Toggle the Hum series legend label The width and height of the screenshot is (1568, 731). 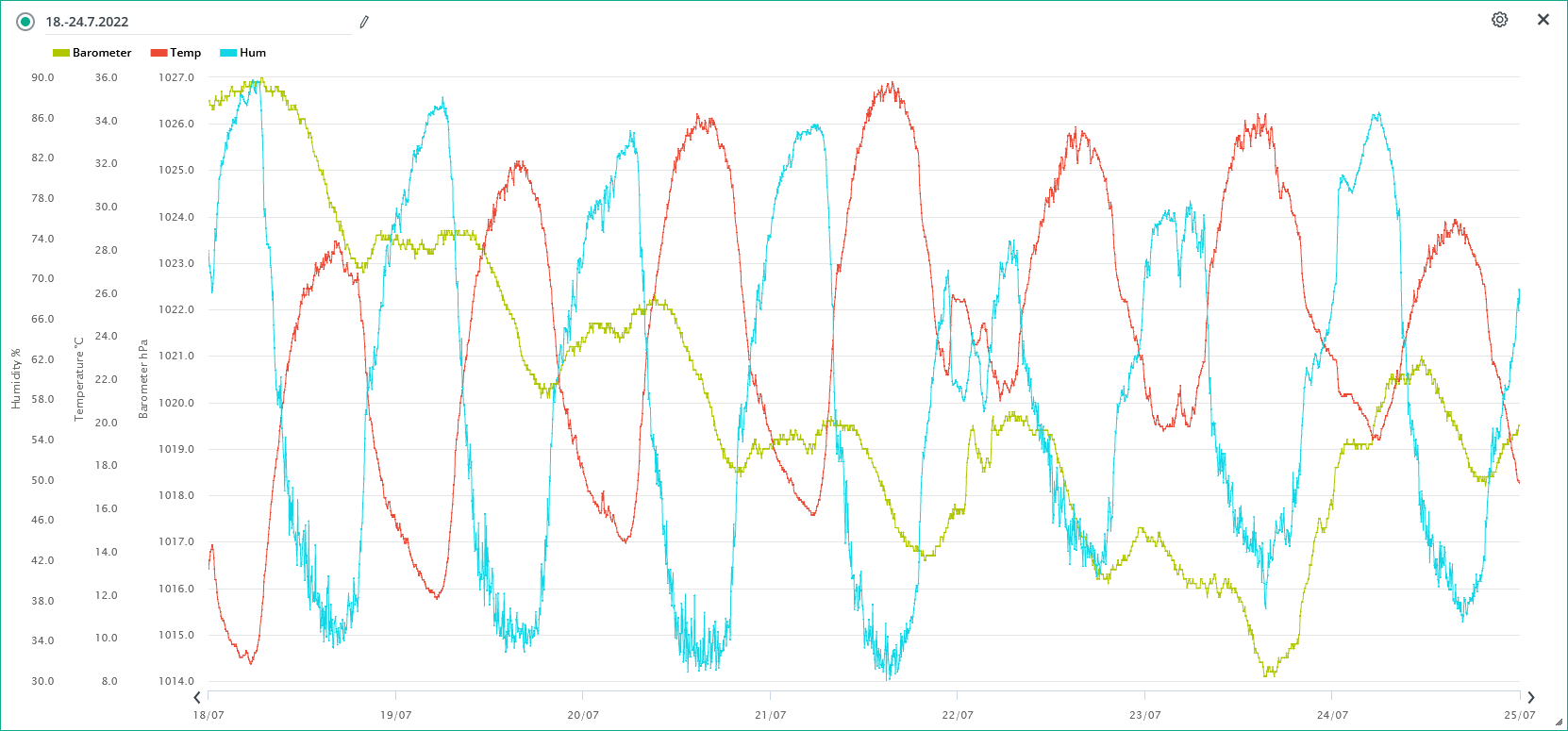point(253,53)
